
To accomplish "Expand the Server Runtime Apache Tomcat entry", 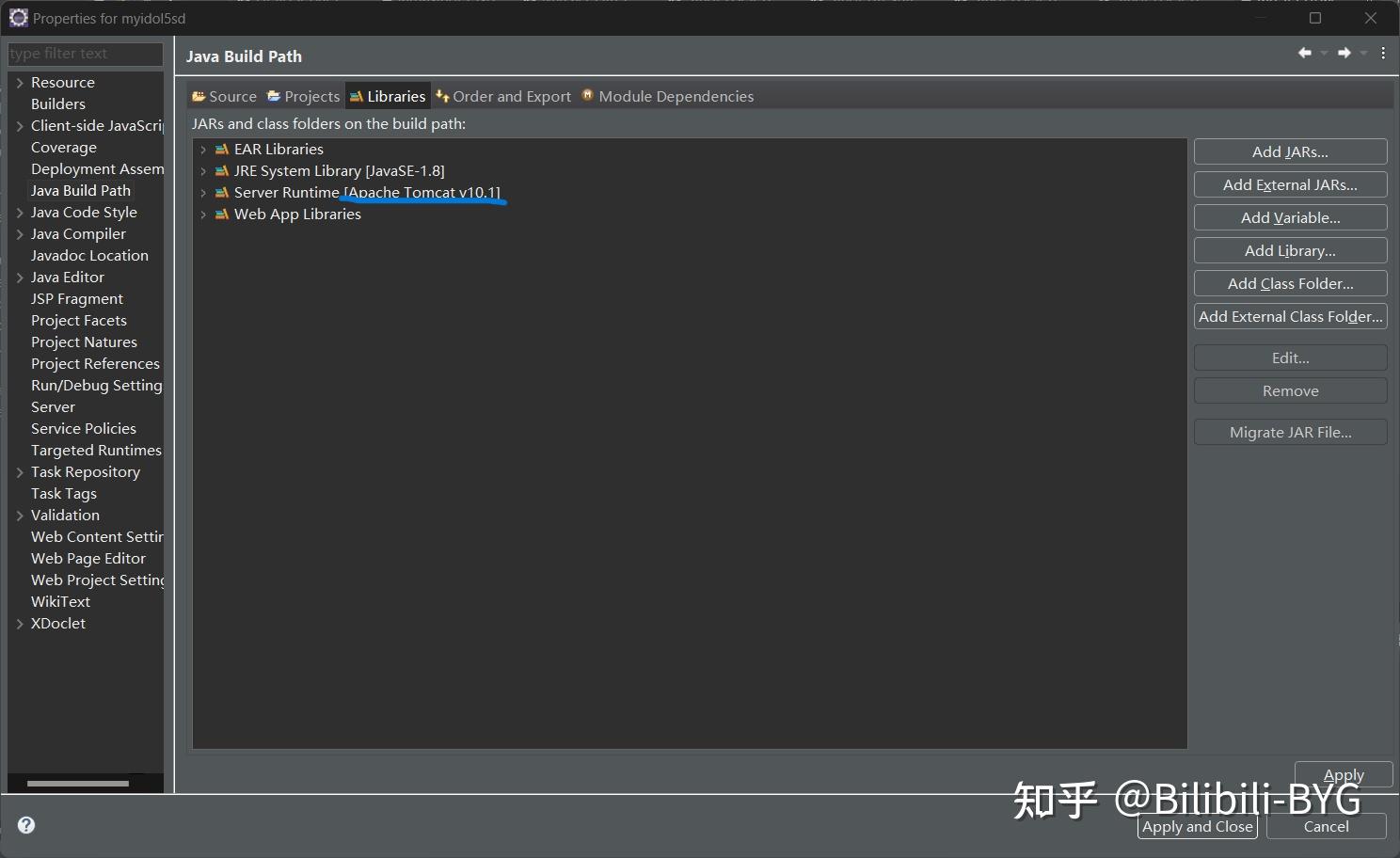I will point(203,192).
